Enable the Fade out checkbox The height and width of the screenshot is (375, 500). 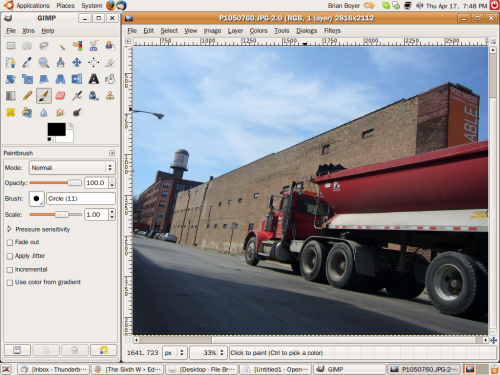point(10,242)
